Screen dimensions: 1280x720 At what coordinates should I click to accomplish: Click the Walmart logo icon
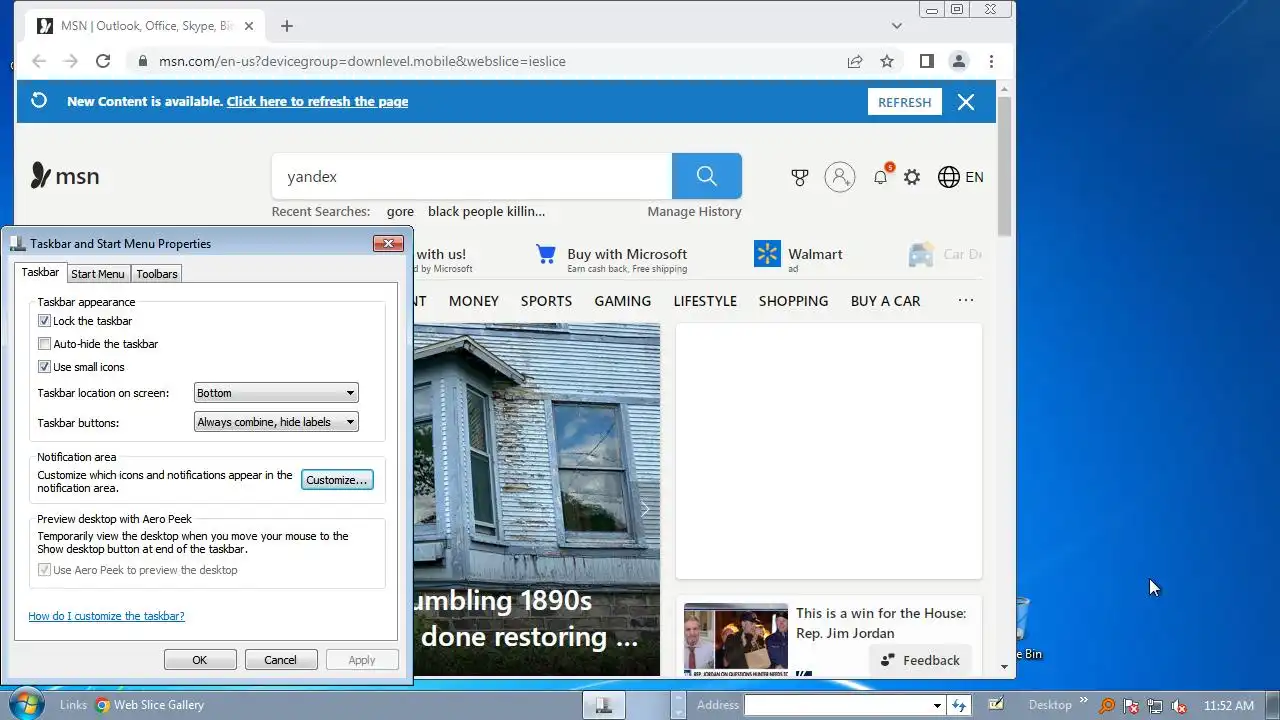coord(767,254)
